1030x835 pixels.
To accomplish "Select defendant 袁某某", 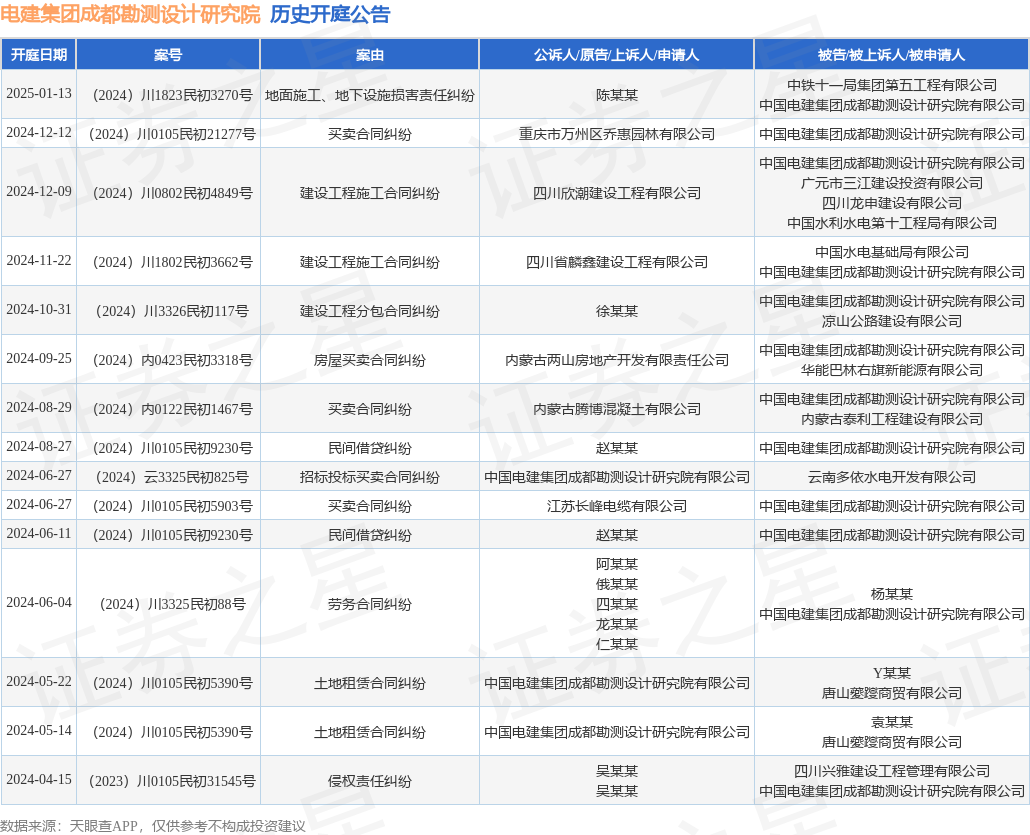I will pos(891,722).
